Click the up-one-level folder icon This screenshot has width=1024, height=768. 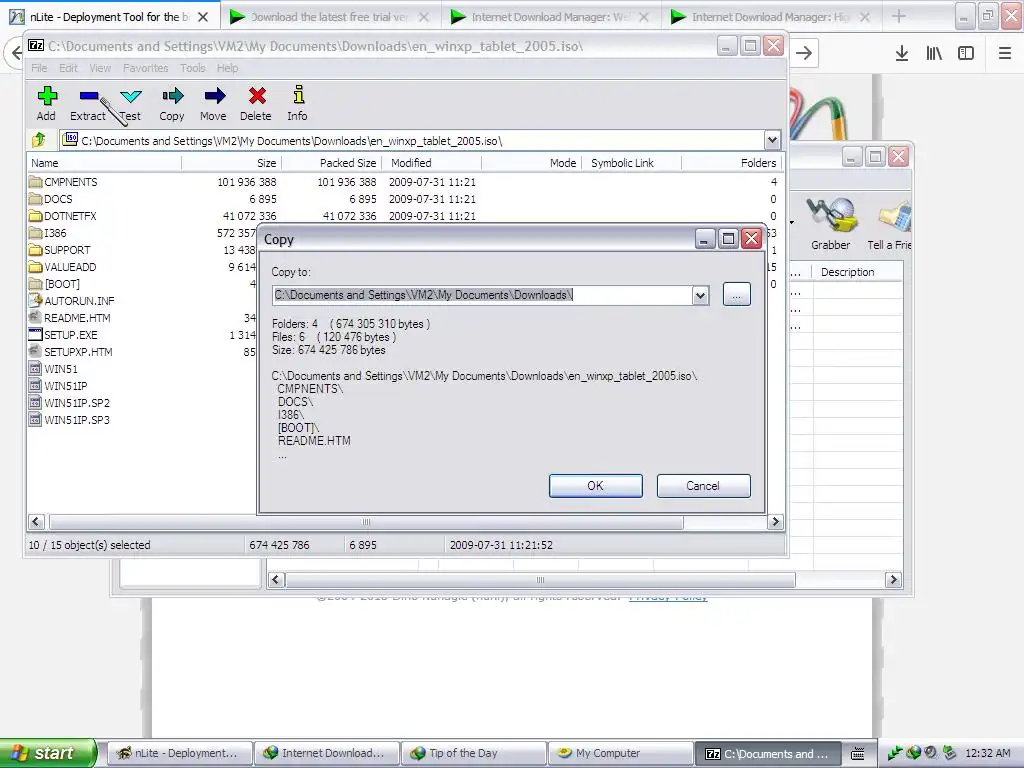tap(39, 140)
